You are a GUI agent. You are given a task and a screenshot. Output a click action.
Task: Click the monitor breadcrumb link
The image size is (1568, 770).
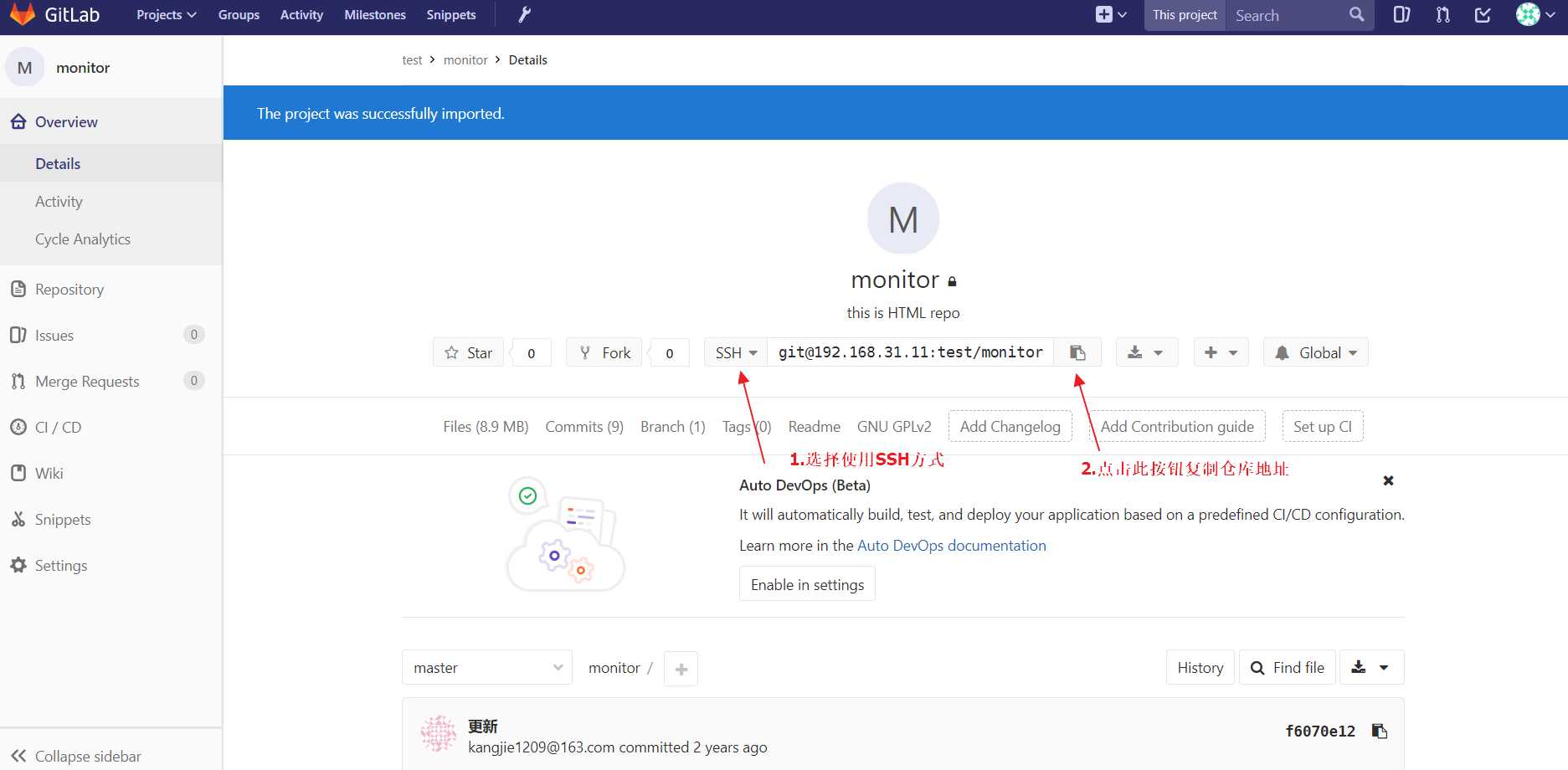click(x=465, y=60)
